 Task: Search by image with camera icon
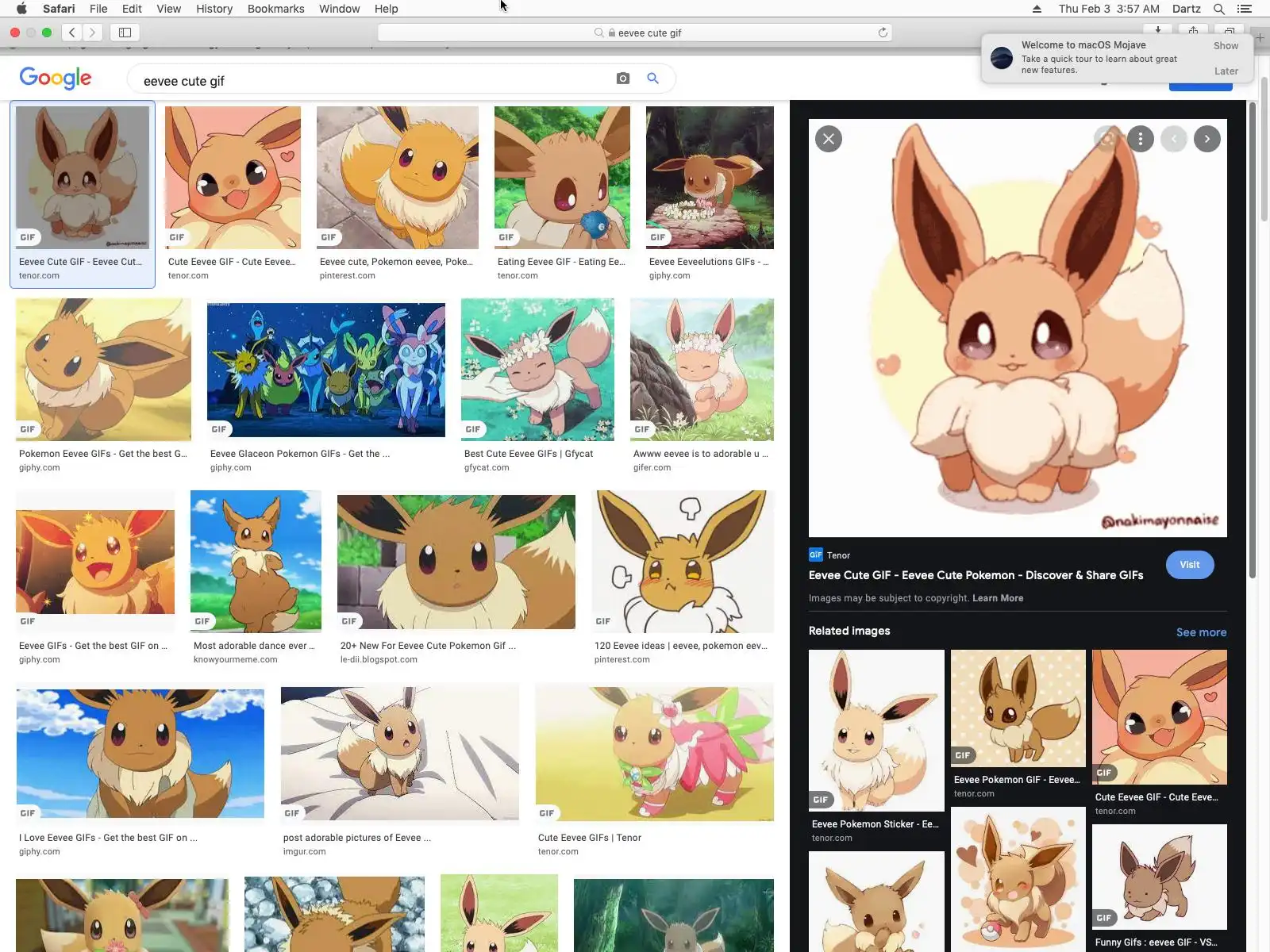click(623, 79)
